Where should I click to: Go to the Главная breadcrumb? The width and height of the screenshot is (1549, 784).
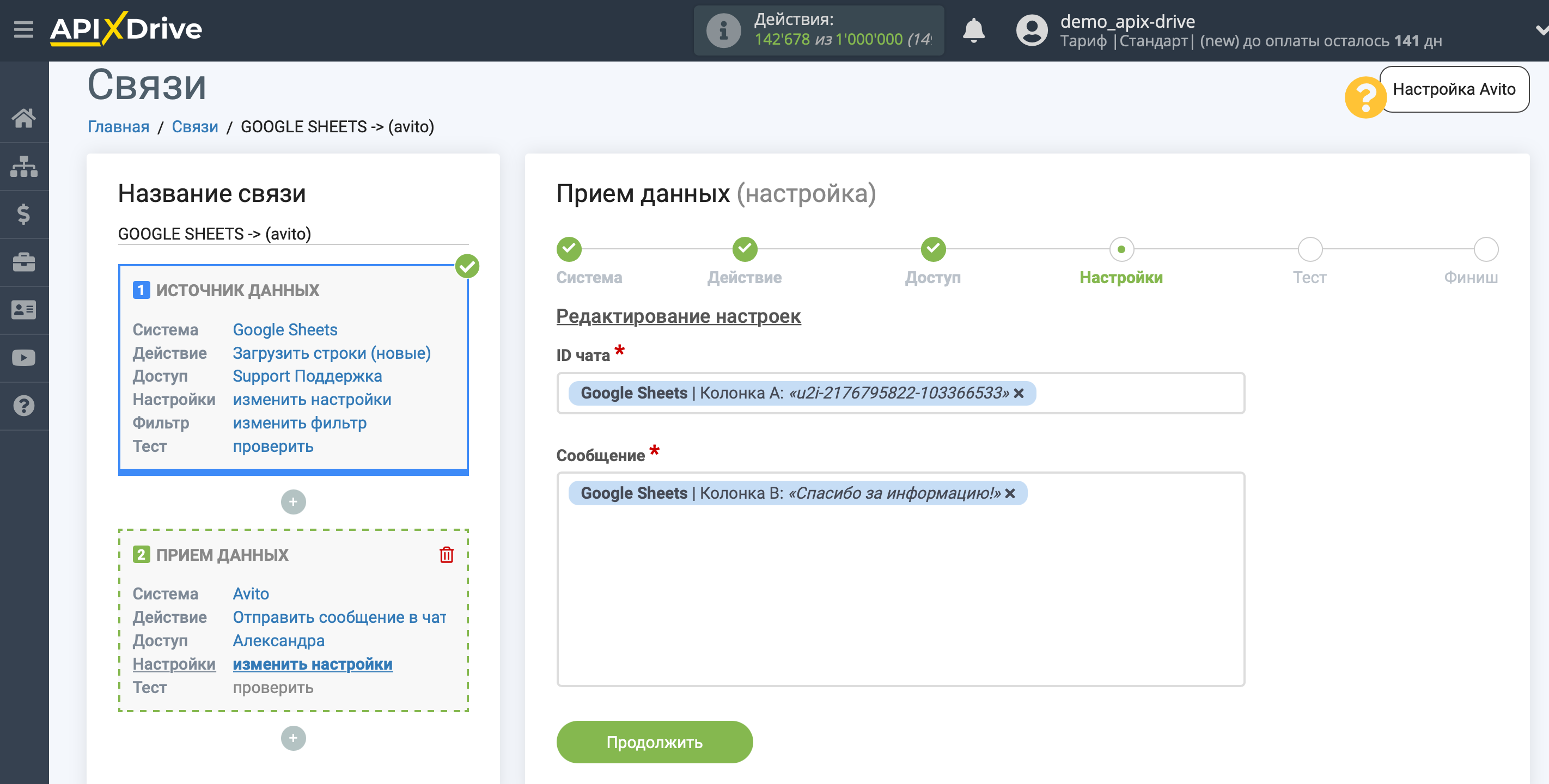118,126
